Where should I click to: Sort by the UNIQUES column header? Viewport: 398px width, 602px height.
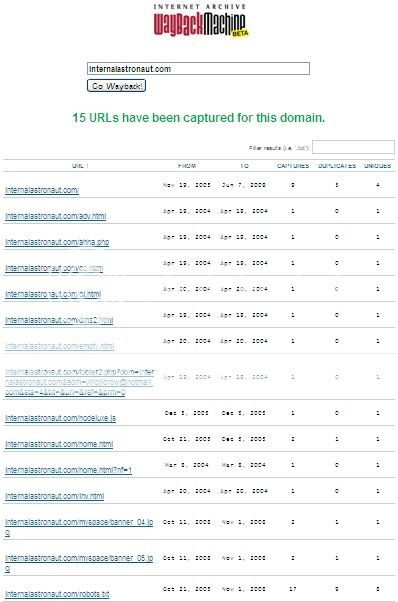[x=378, y=166]
